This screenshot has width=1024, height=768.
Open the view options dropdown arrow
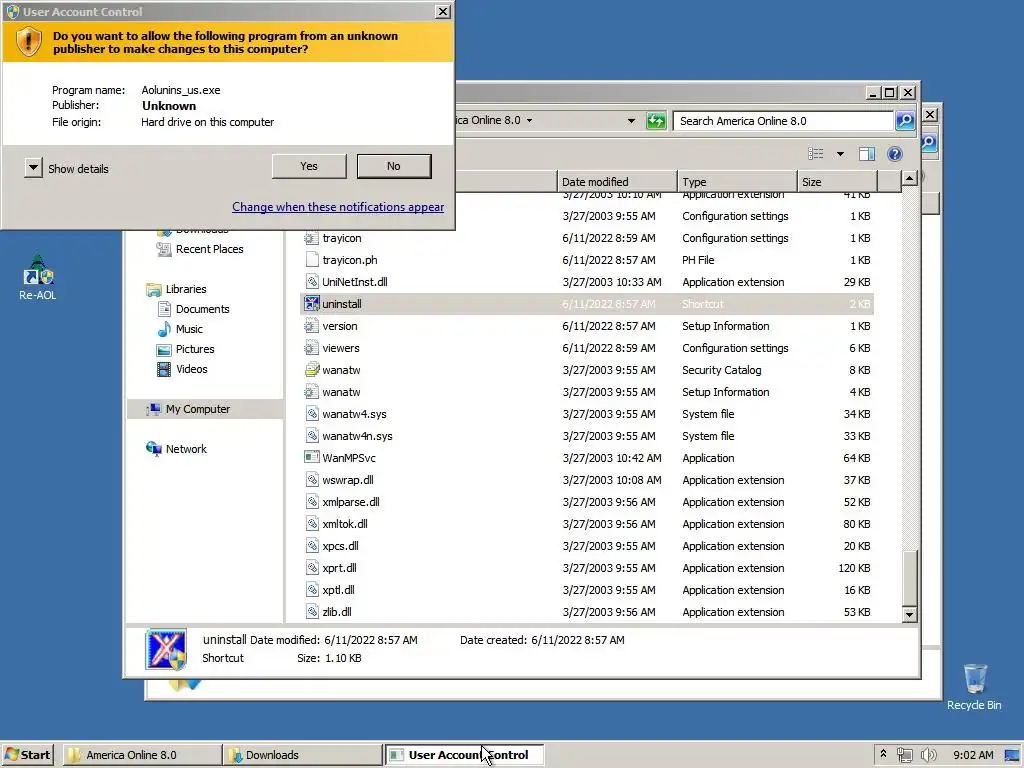tap(840, 154)
